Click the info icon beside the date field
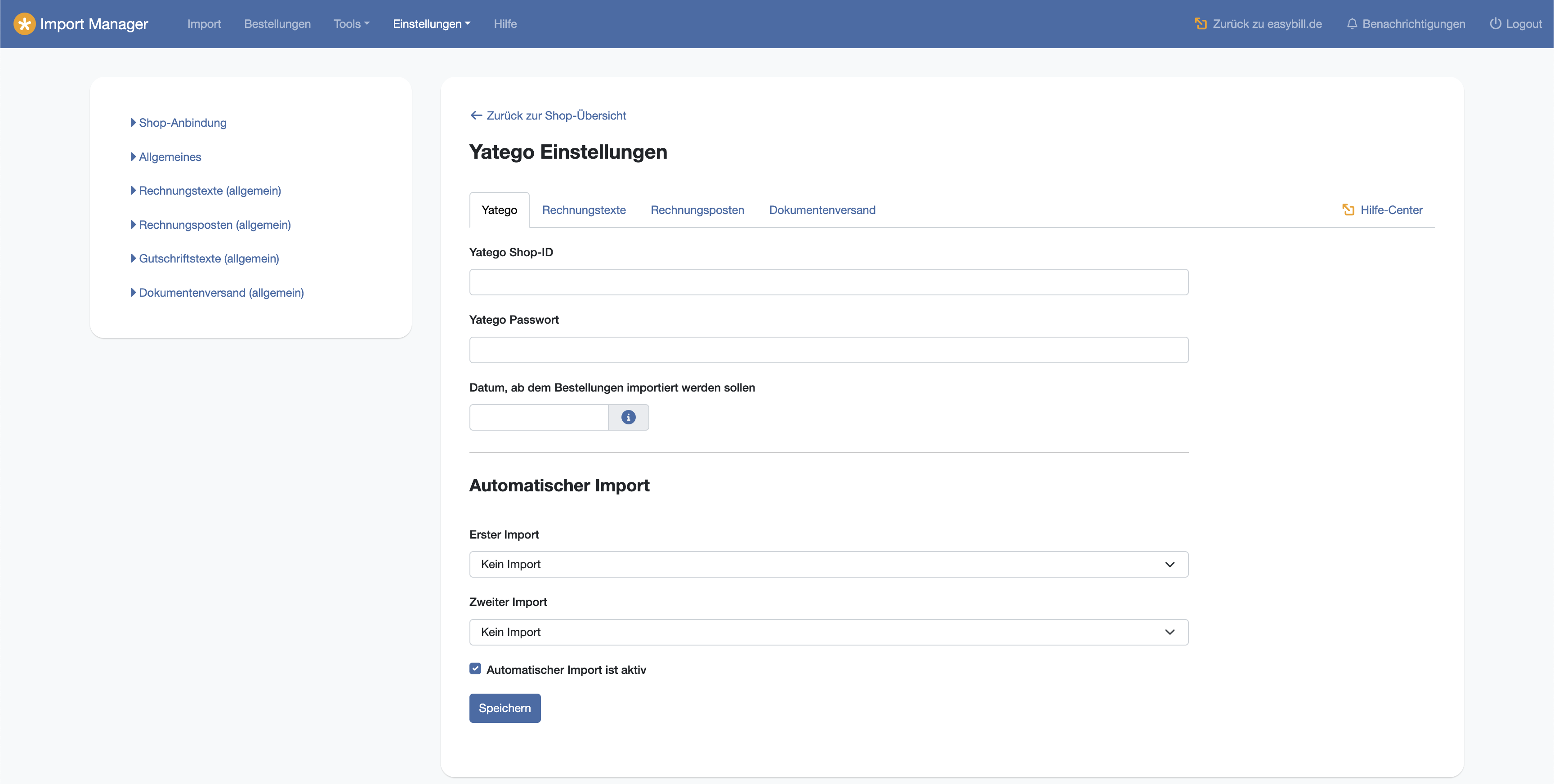1554x784 pixels. coord(629,417)
